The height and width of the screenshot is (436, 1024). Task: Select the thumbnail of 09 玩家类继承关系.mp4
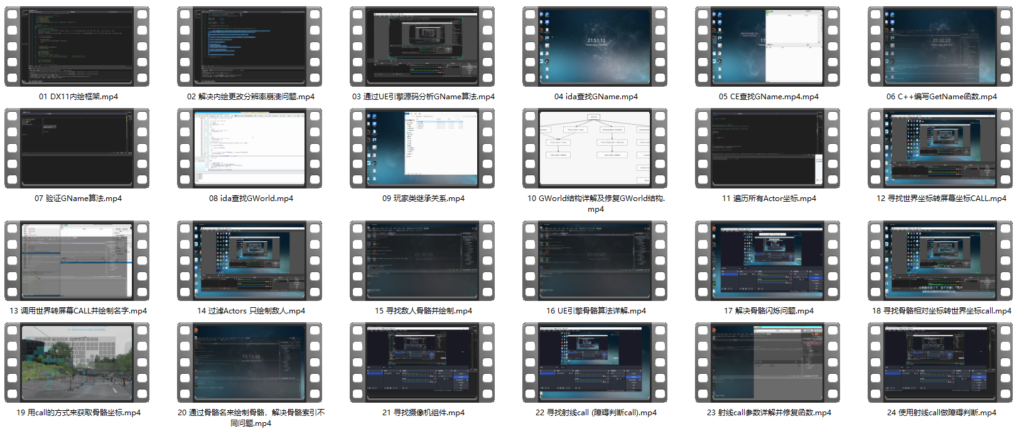423,149
